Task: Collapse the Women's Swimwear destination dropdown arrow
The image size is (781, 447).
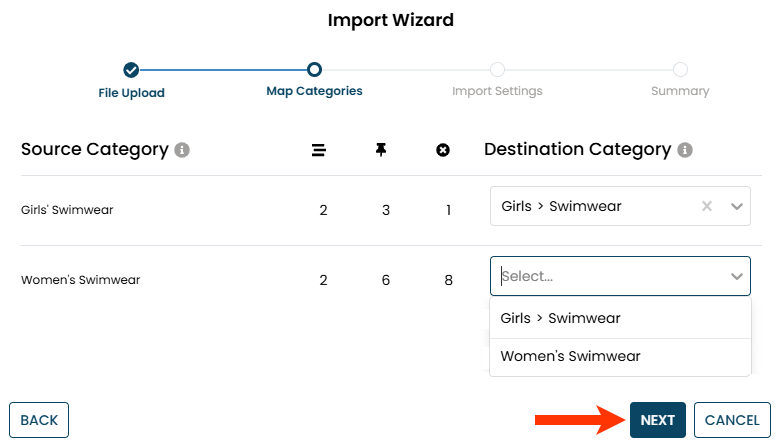Action: click(737, 276)
